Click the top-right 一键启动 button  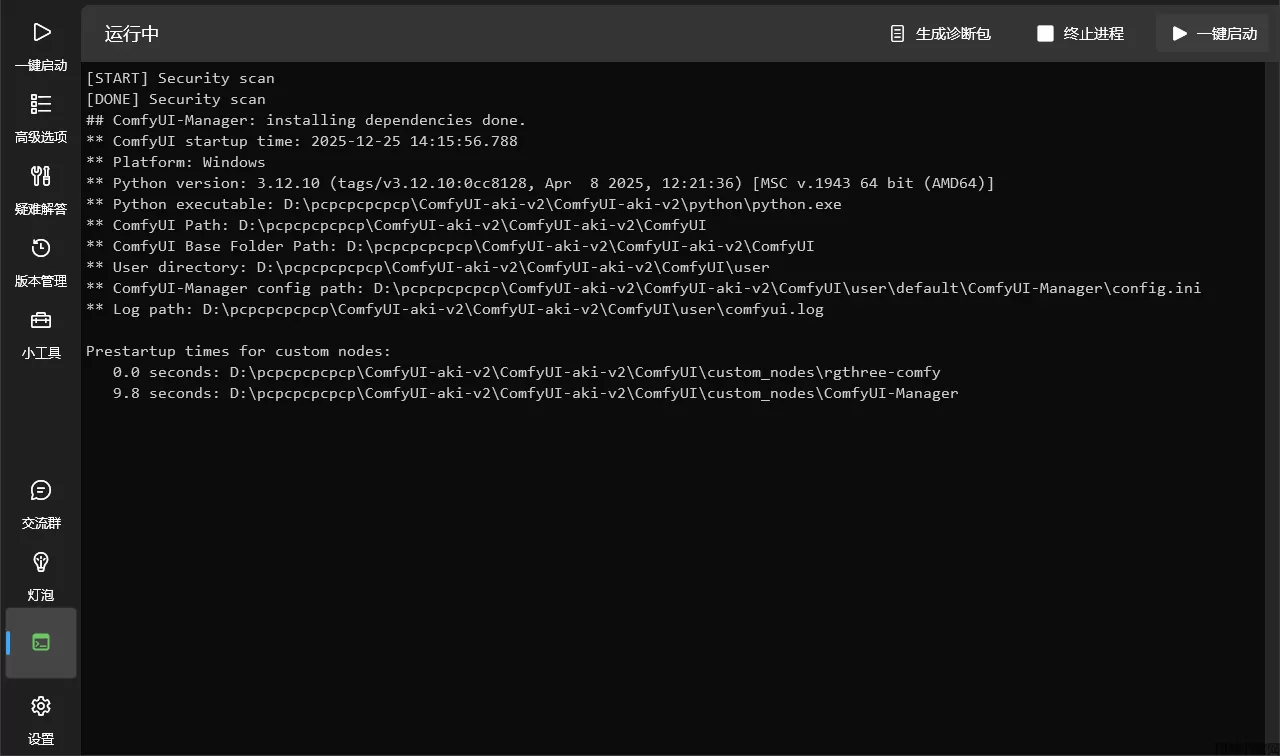point(1214,34)
